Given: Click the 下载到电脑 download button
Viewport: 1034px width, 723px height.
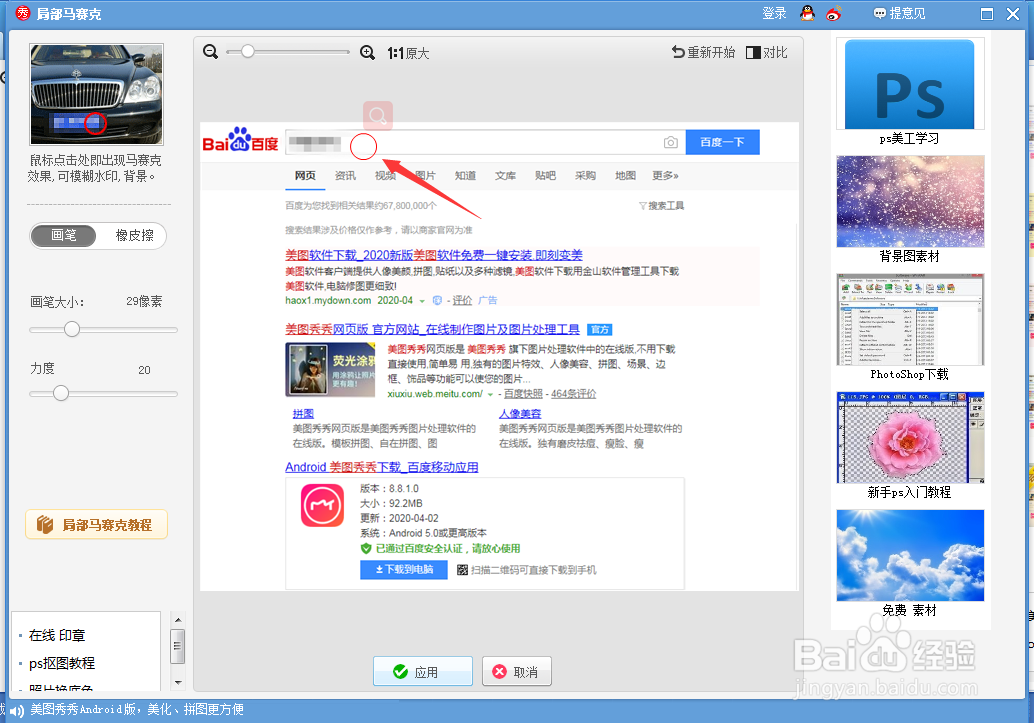Looking at the screenshot, I should point(404,569).
